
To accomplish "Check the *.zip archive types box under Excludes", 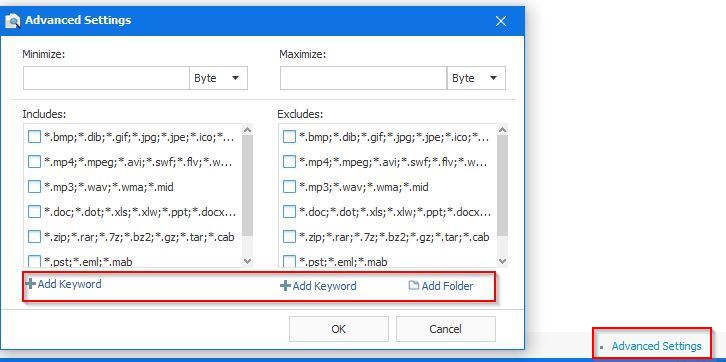I will [289, 237].
